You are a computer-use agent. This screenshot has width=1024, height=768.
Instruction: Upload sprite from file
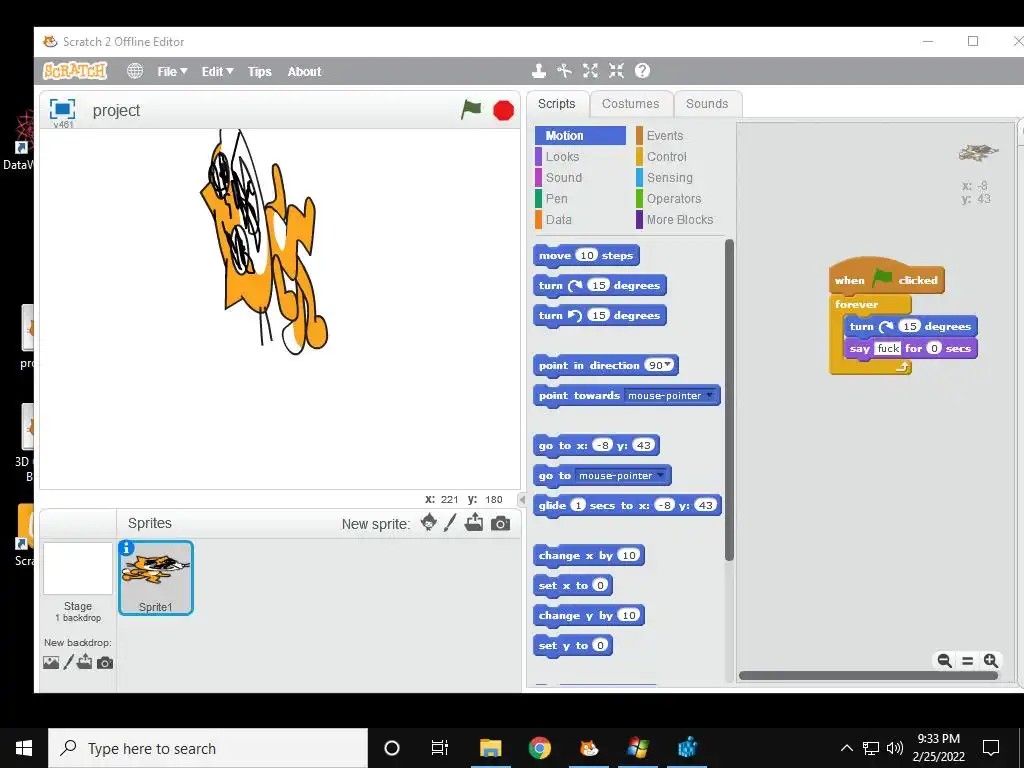point(474,522)
